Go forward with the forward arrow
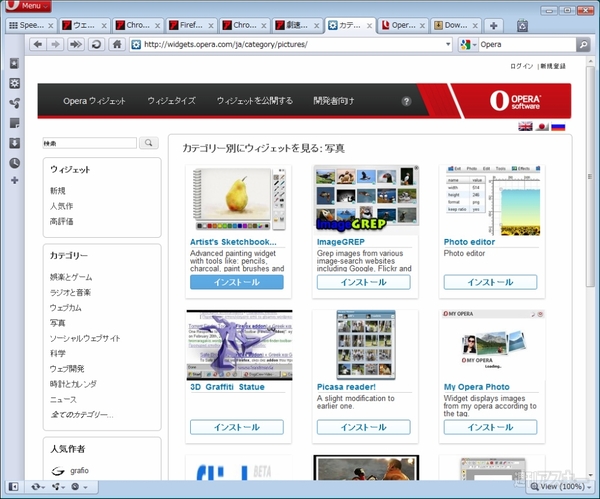The image size is (600, 499). click(x=55, y=44)
